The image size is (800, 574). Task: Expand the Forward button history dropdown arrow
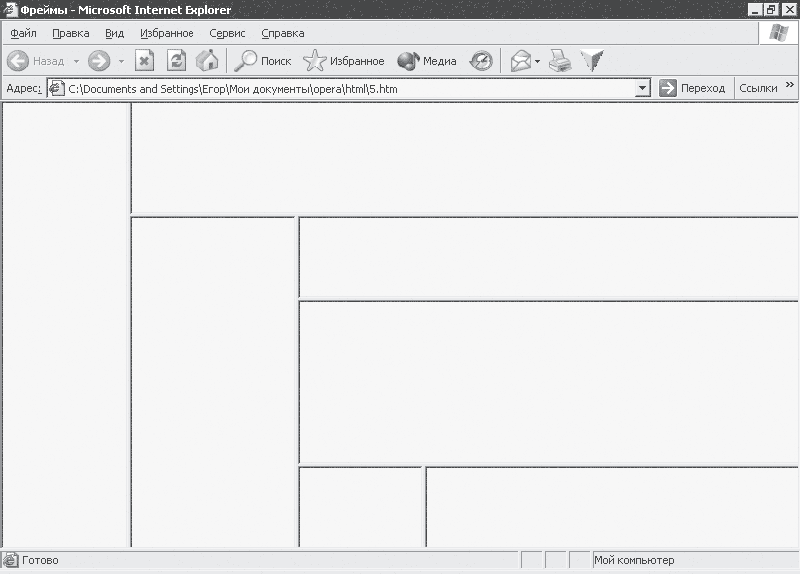(121, 61)
